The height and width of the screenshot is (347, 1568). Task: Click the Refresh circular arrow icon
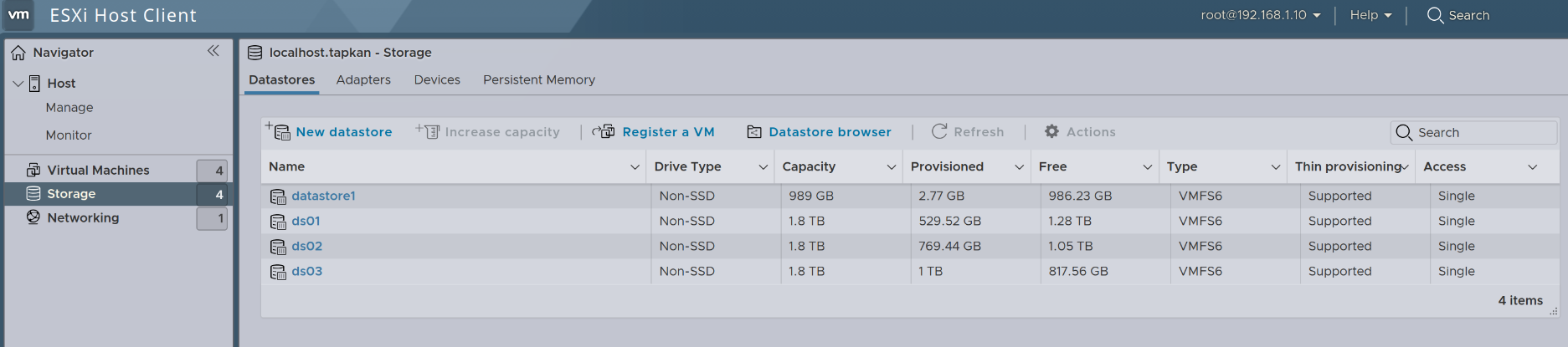[939, 131]
